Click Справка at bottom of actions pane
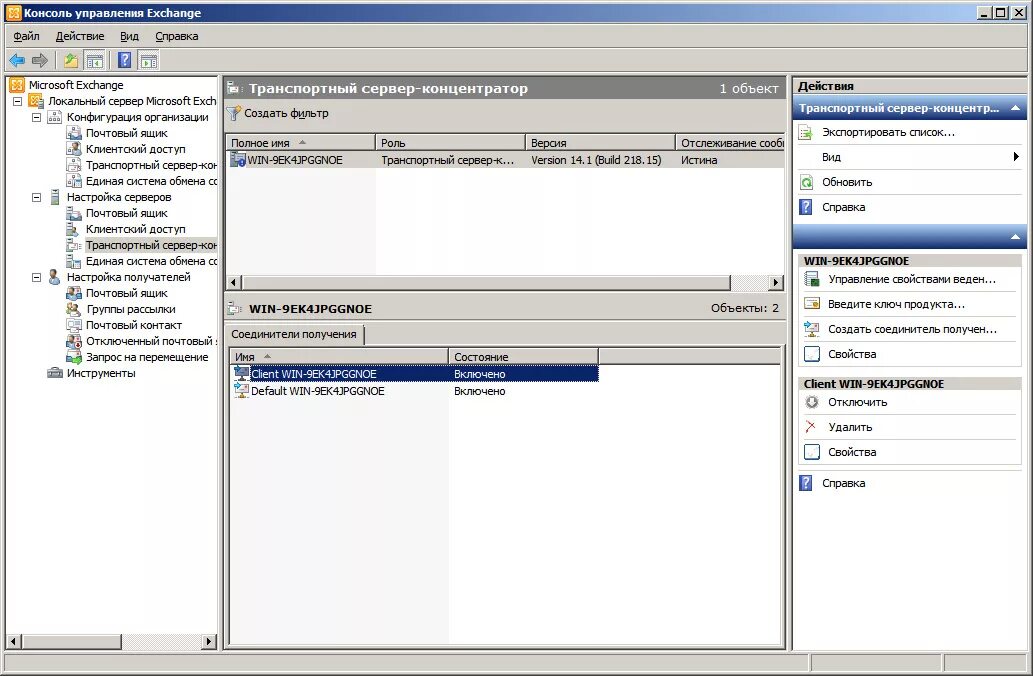The image size is (1033, 676). tap(843, 483)
